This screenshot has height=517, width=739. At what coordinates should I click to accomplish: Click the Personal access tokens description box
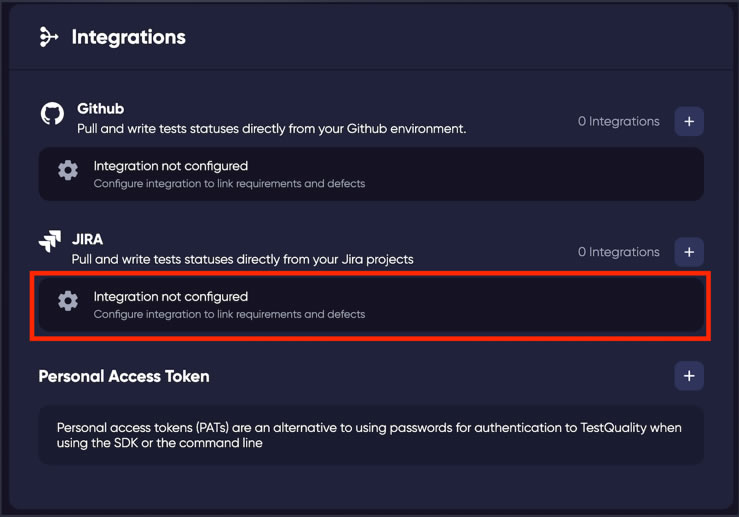[371, 435]
